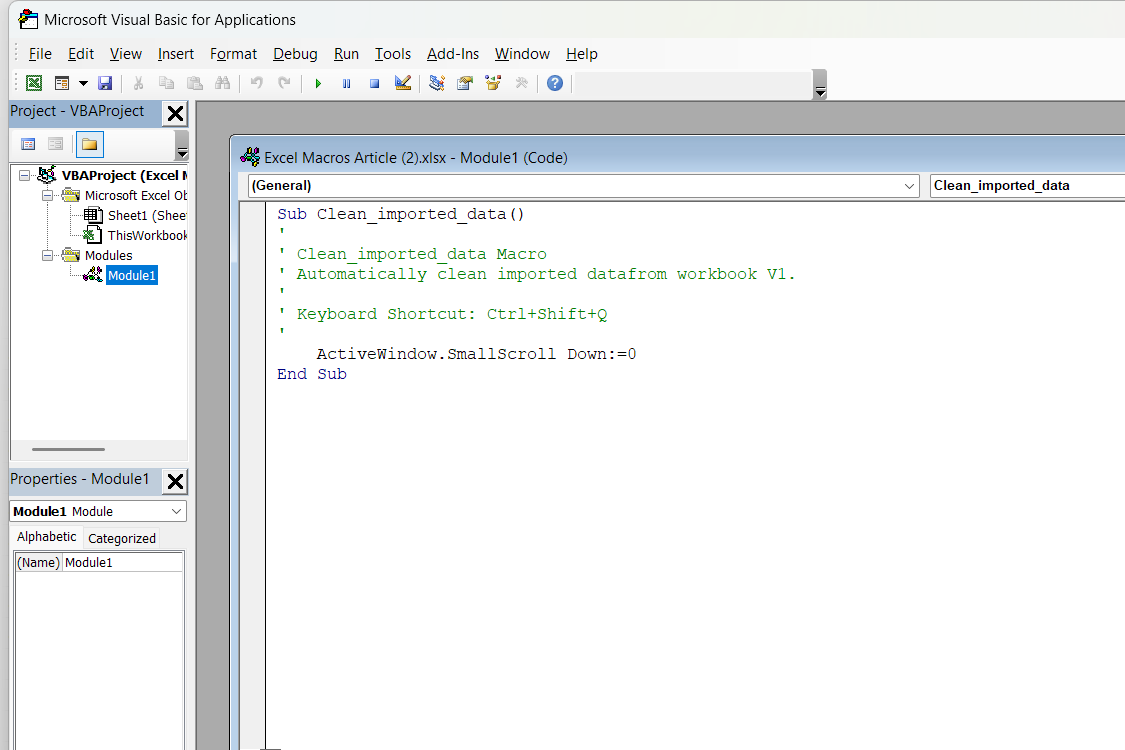Click the code margin indicator bar

coord(253,474)
